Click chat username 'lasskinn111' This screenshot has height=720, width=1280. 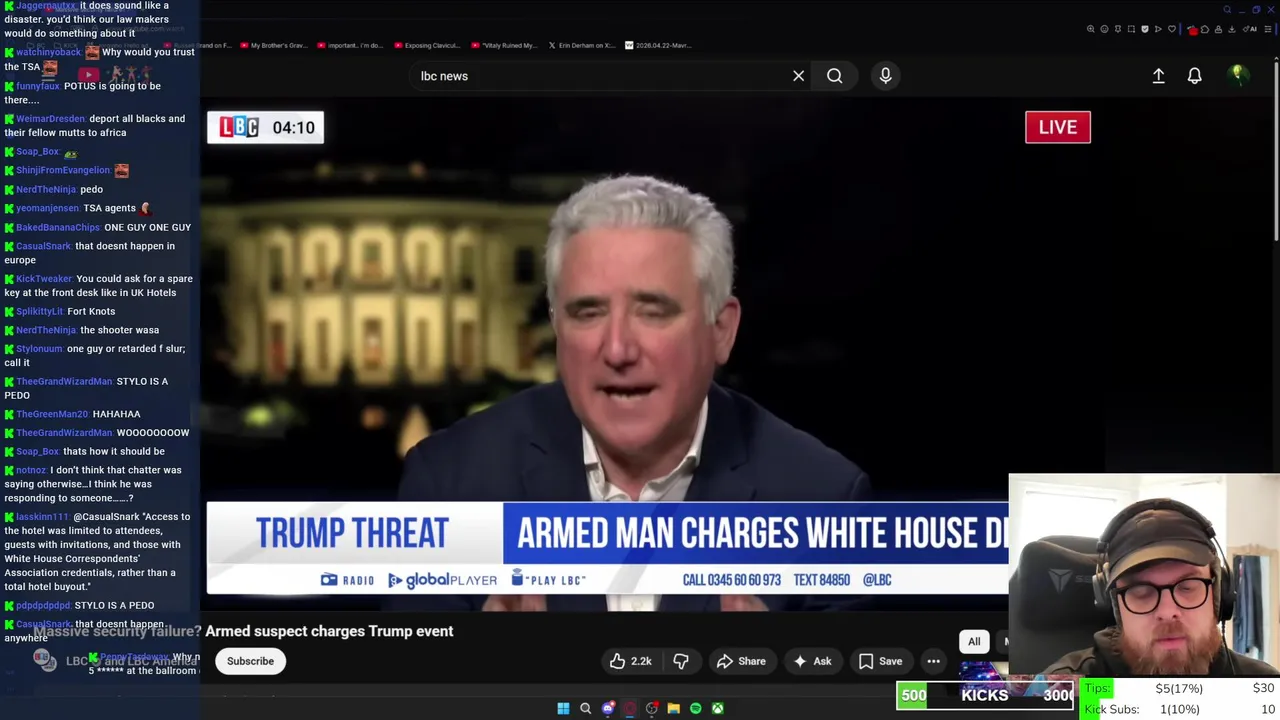(42, 517)
